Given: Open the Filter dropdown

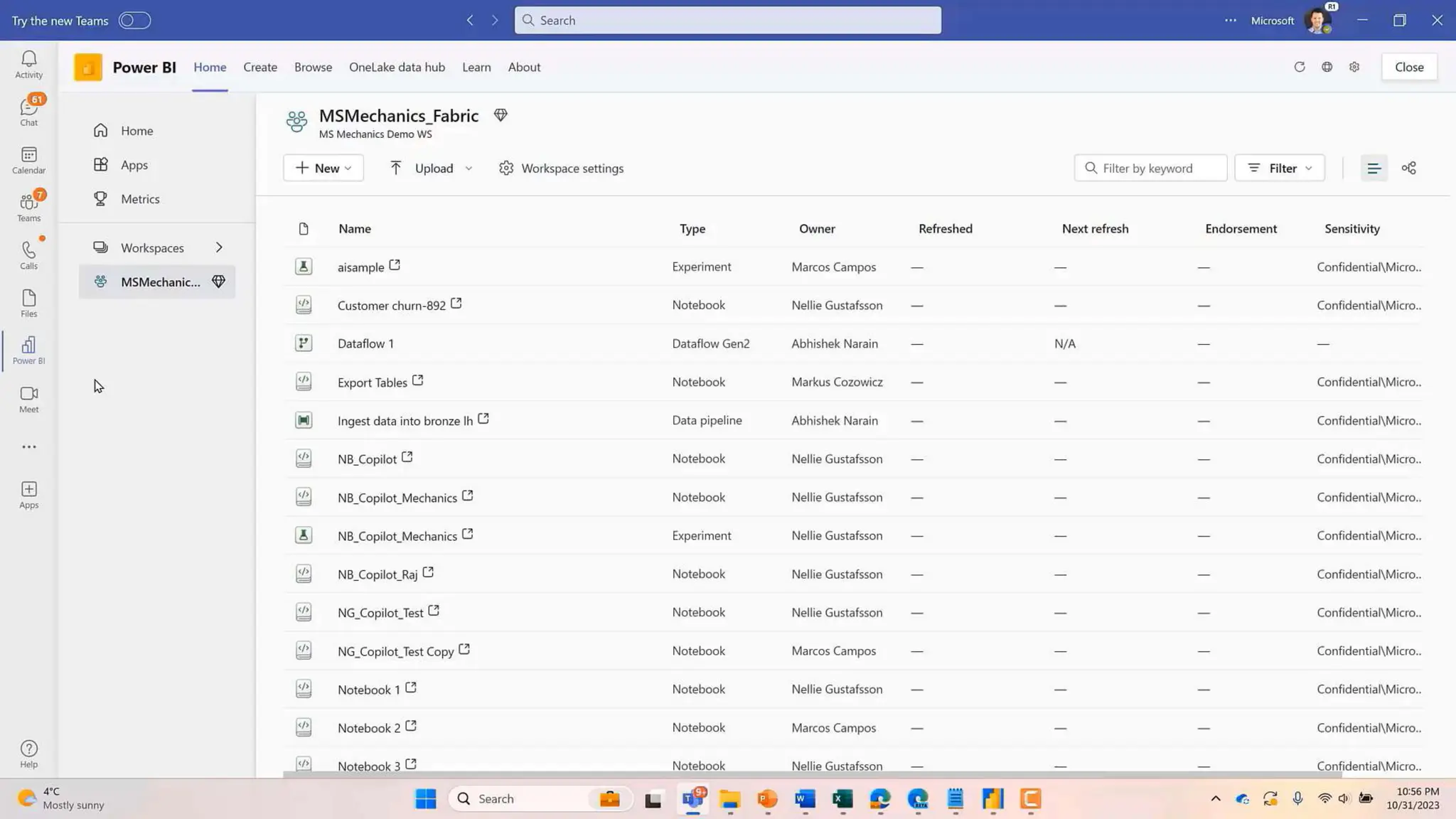Looking at the screenshot, I should click(x=1280, y=168).
